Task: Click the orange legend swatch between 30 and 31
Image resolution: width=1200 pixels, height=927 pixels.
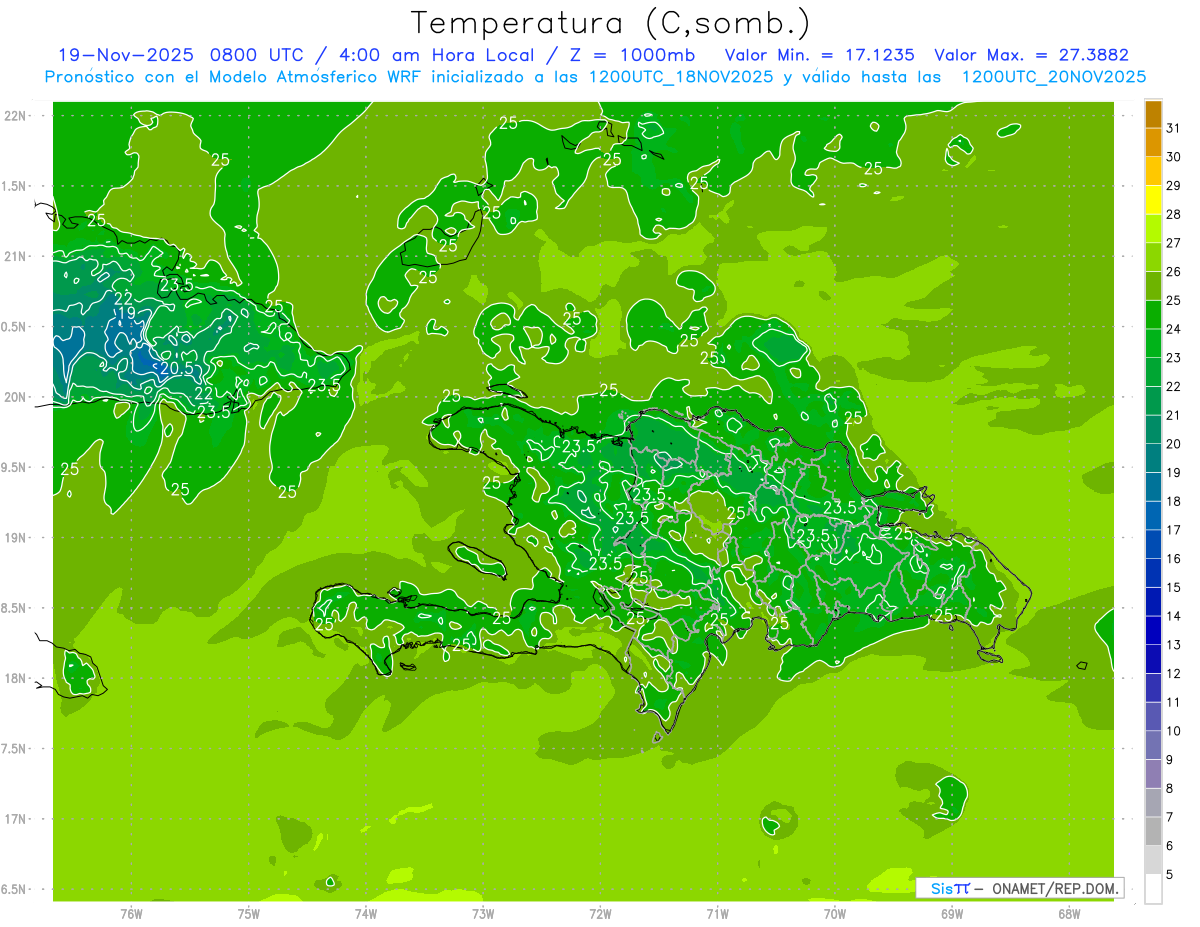Action: (x=1153, y=143)
